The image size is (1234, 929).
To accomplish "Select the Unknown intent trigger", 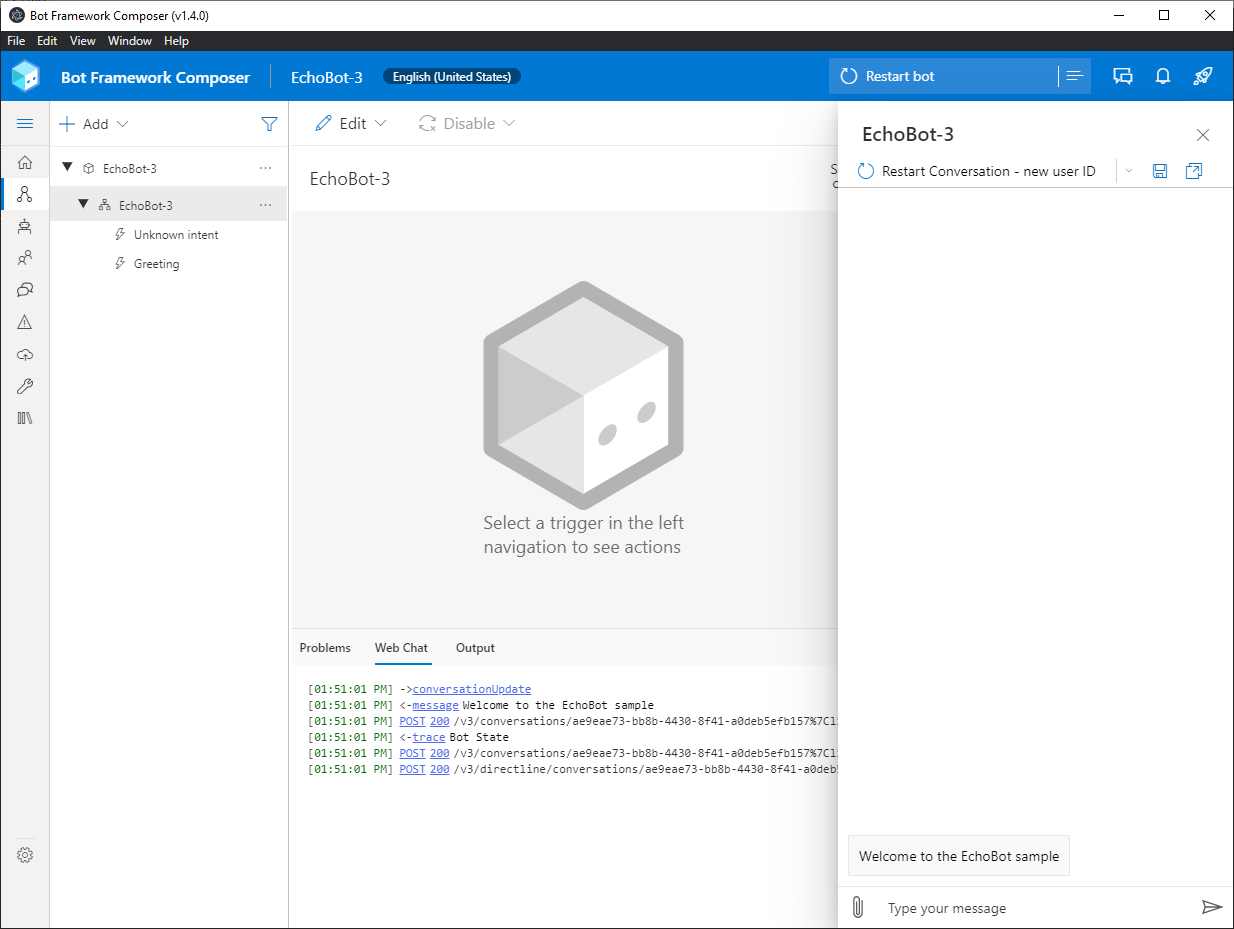I will tap(176, 234).
